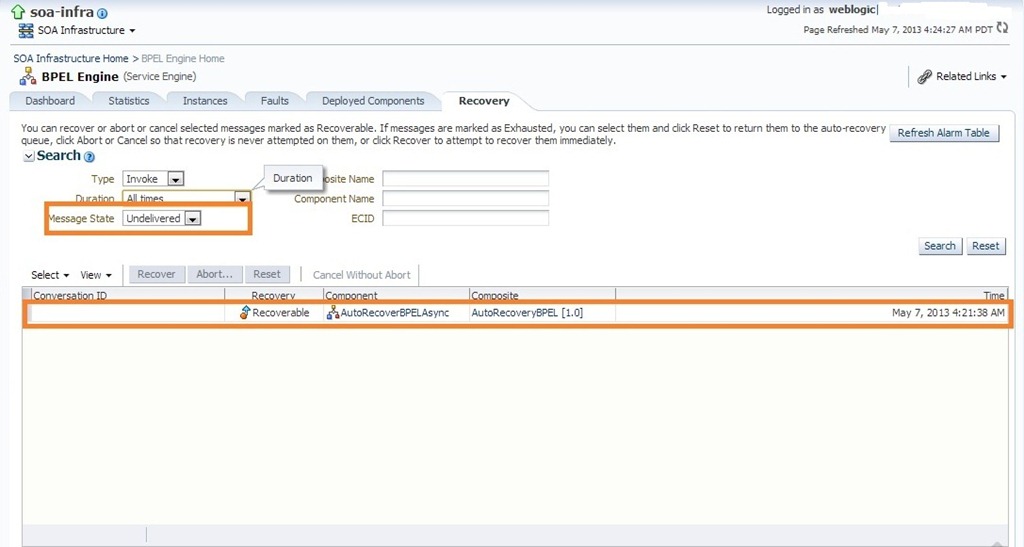Click the Related Links pencil icon

coord(925,77)
